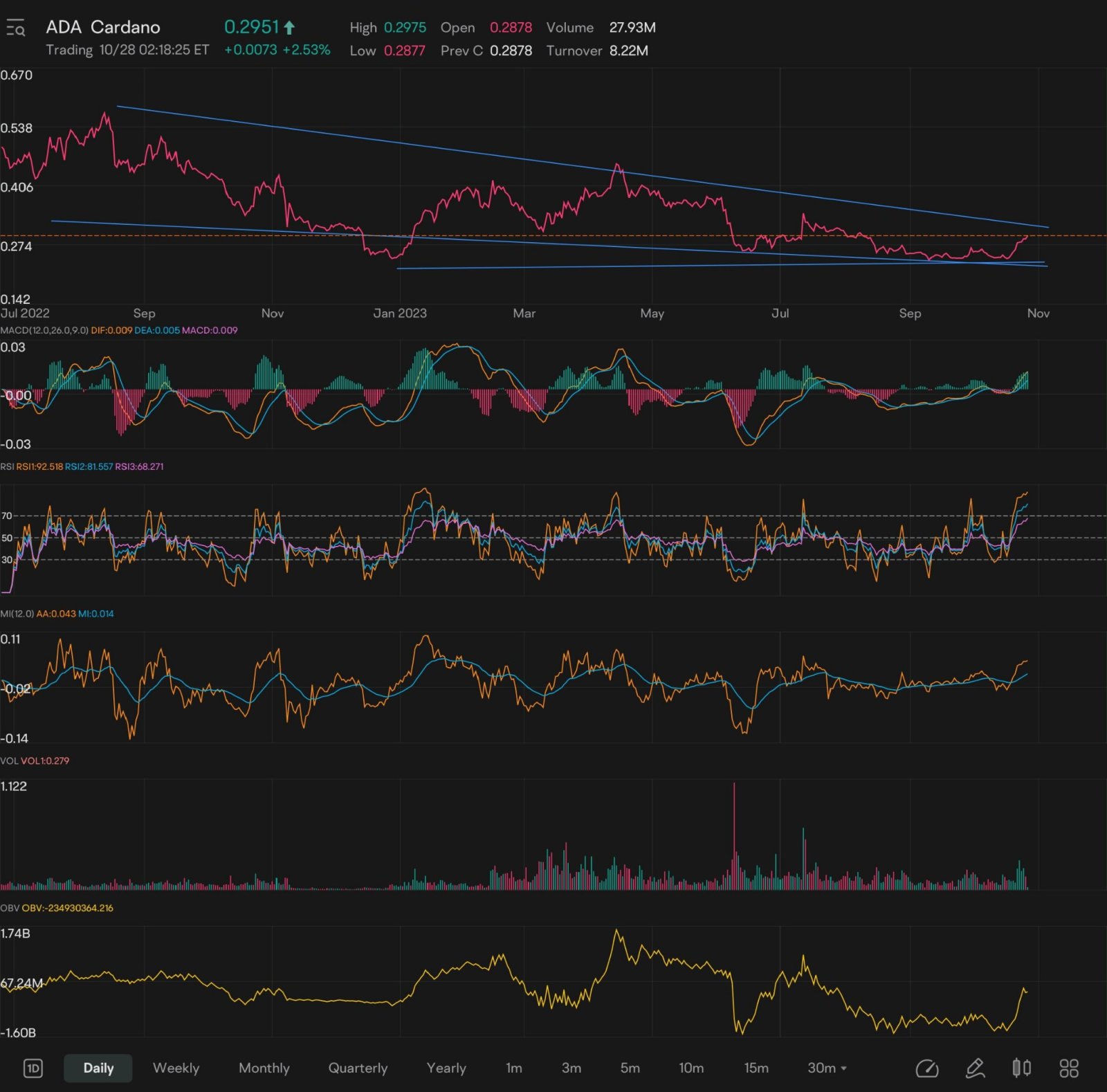Click the OBV:-234930364.216 readout
Image resolution: width=1107 pixels, height=1092 pixels.
coord(67,908)
